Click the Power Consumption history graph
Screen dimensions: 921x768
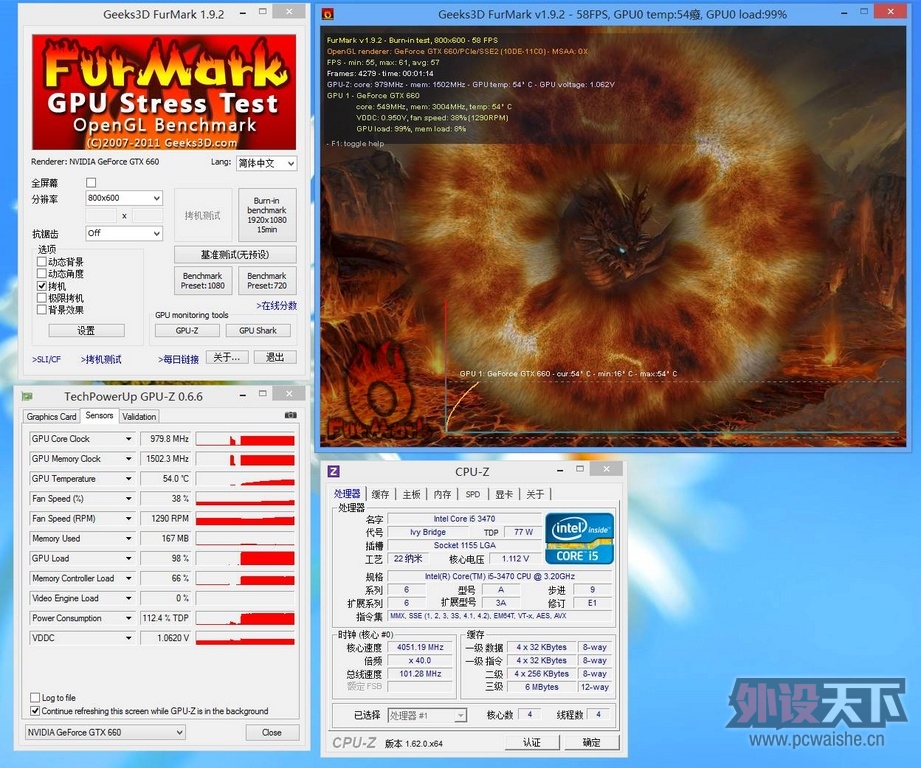[245, 618]
